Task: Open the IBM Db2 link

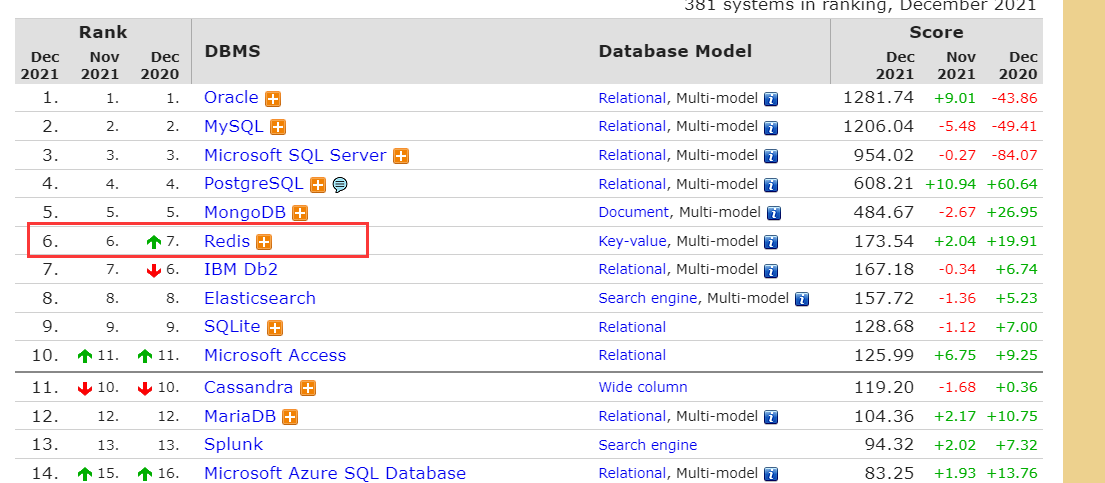Action: click(x=240, y=269)
